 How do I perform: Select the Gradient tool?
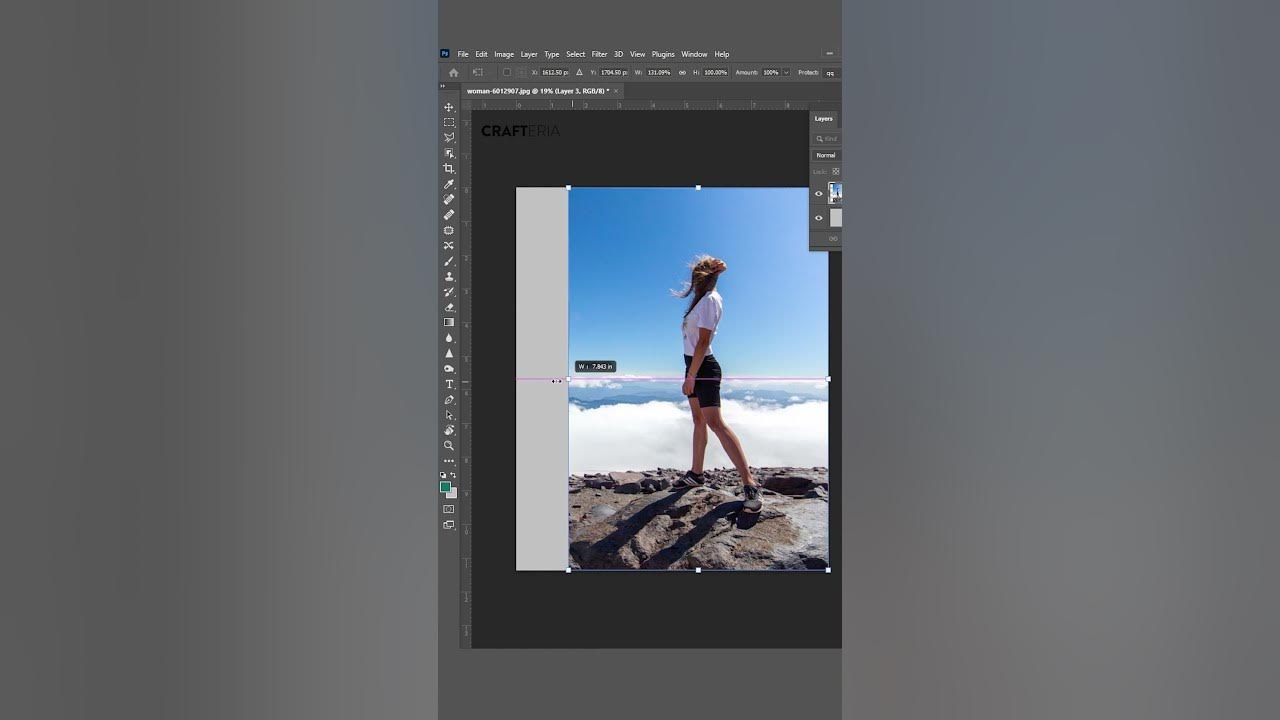pos(449,322)
